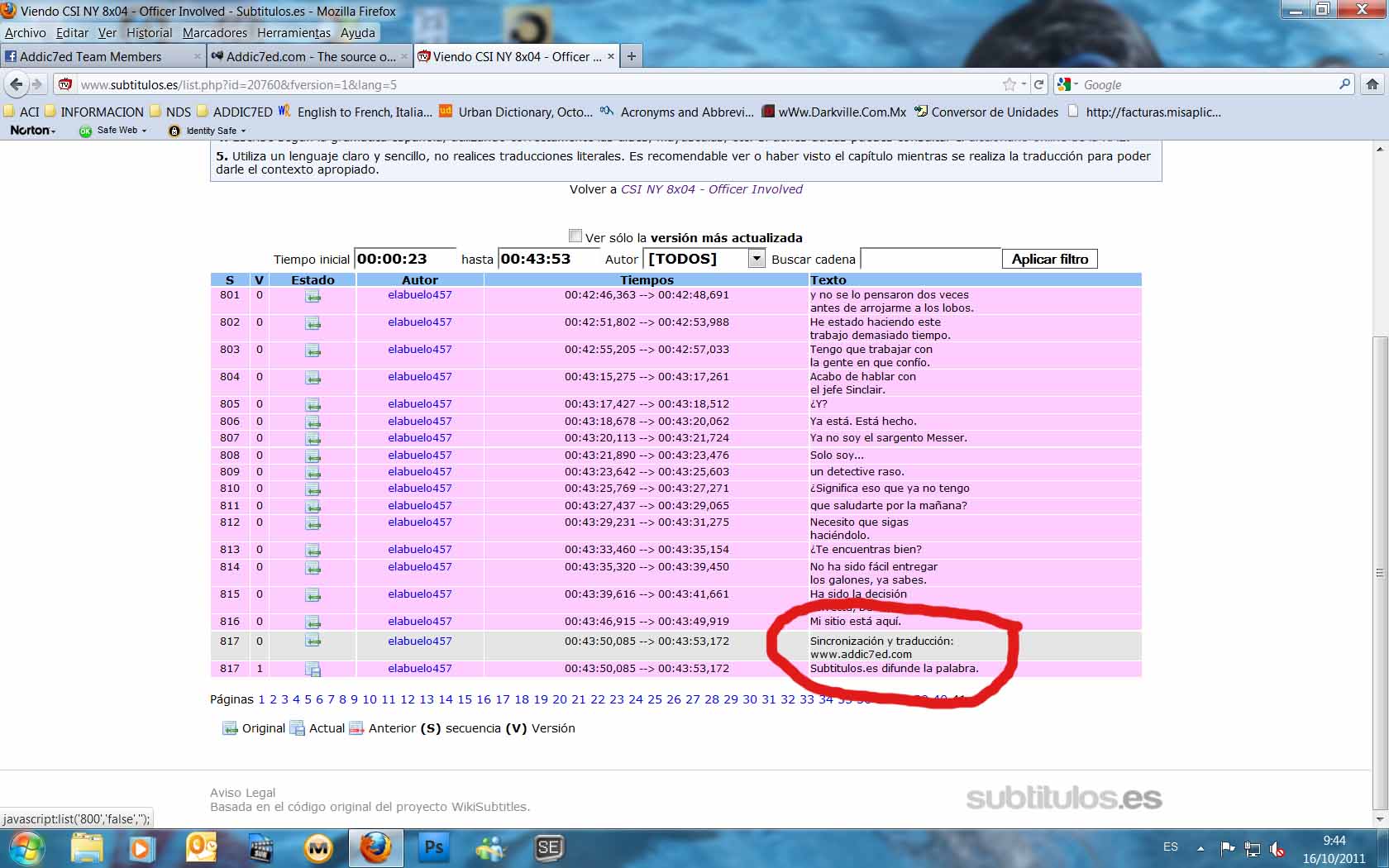Click the Anterior legend icon
The width and height of the screenshot is (1389, 868).
(x=356, y=728)
